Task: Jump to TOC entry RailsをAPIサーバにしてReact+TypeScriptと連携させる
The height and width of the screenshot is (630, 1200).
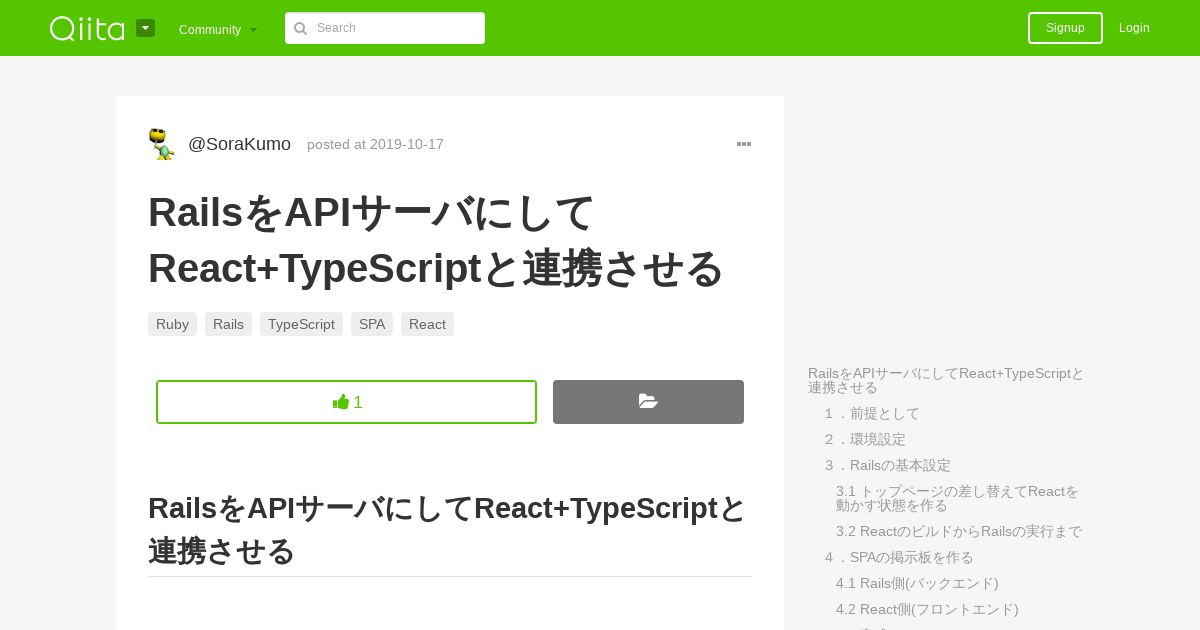Action: point(946,380)
